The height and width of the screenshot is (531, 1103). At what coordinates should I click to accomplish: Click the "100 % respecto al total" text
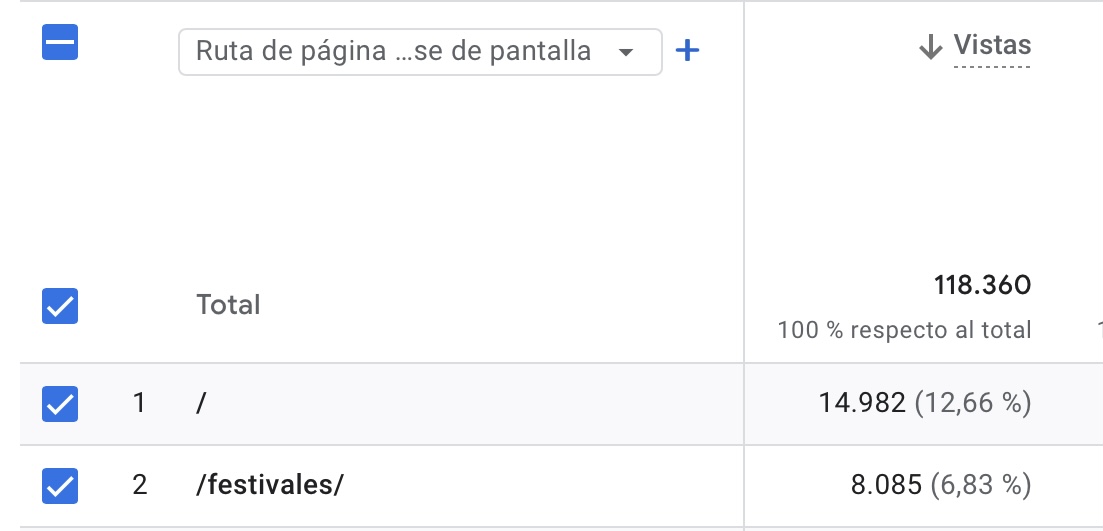(x=904, y=330)
